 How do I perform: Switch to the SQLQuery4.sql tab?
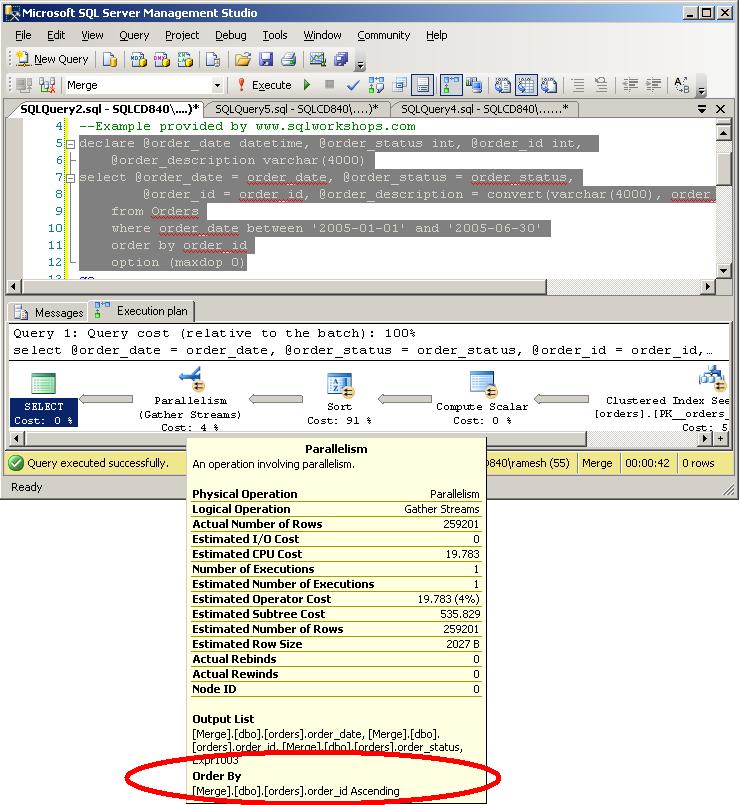pyautogui.click(x=484, y=109)
